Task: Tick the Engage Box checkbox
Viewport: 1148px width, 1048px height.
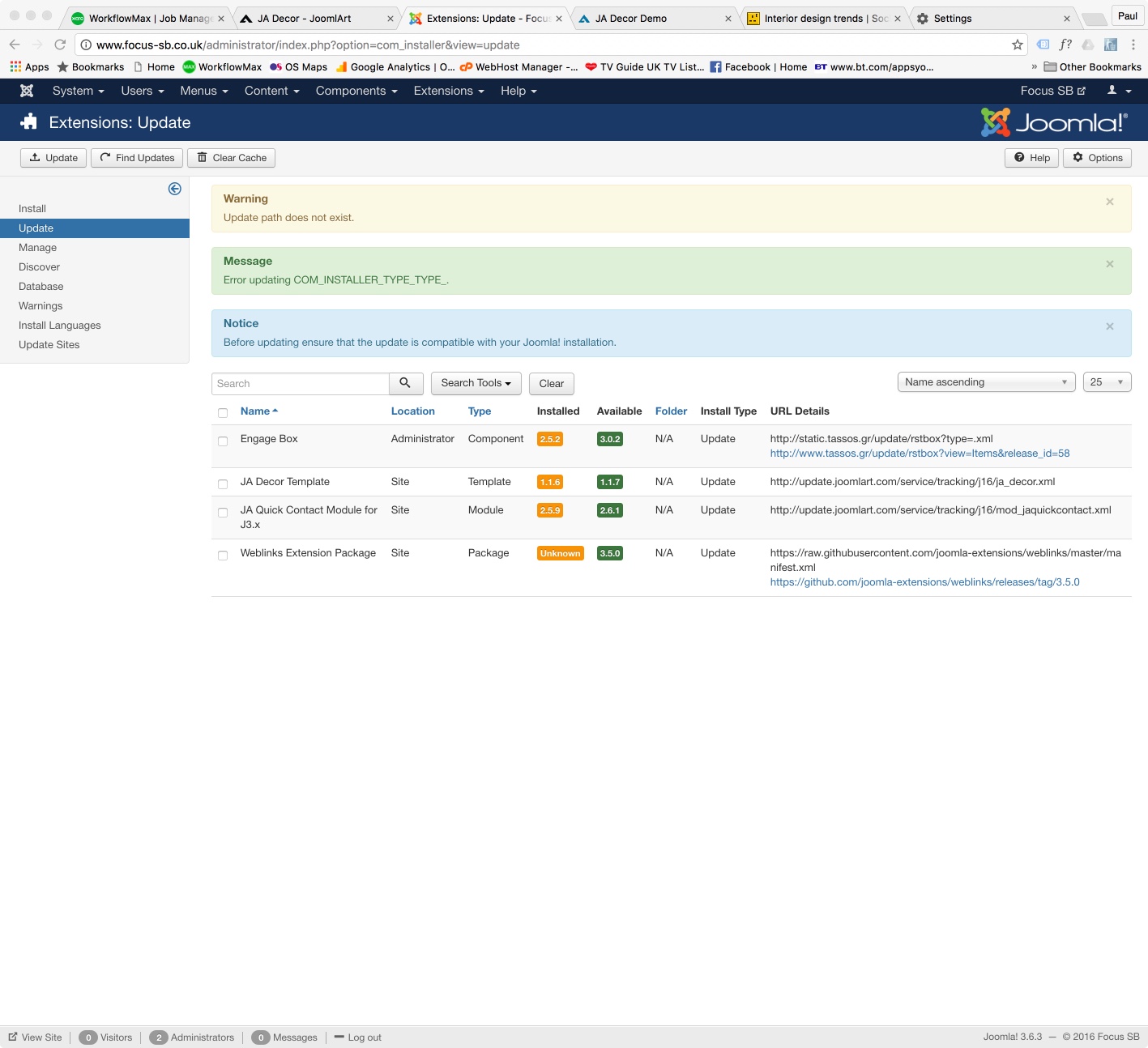Action: [x=223, y=441]
